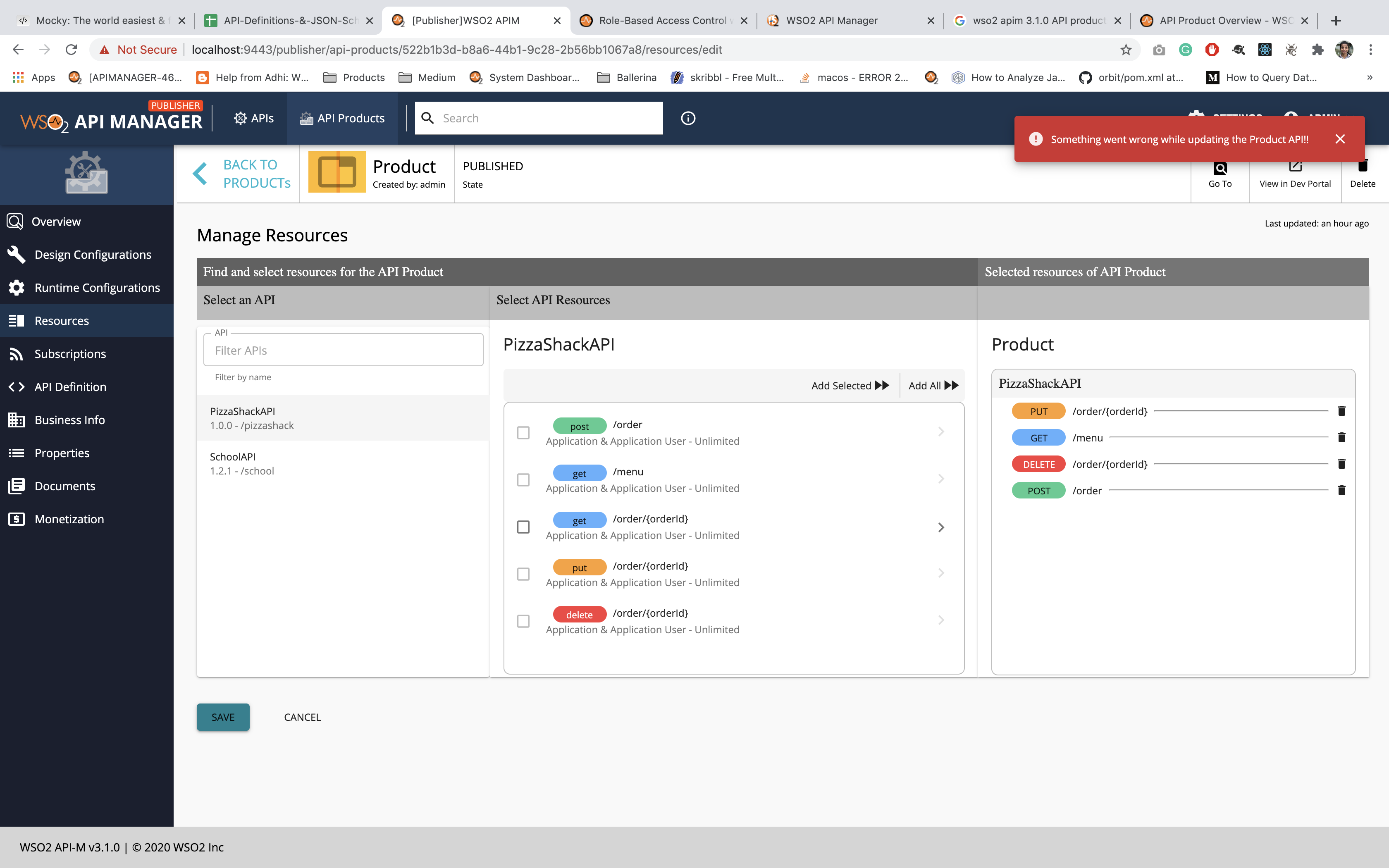Expand the get /menu resource chevron
The image size is (1389, 868).
(x=941, y=479)
